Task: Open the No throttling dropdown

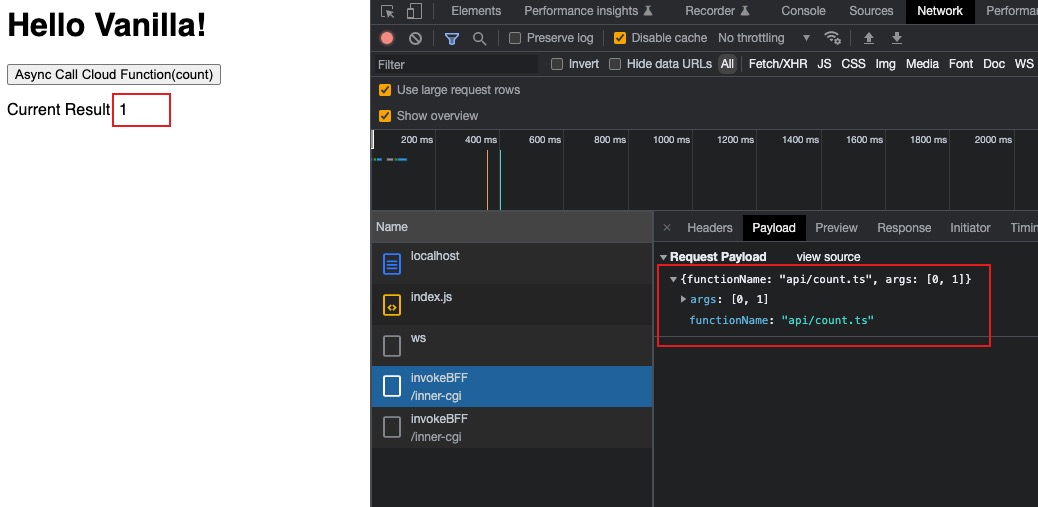Action: (764, 38)
